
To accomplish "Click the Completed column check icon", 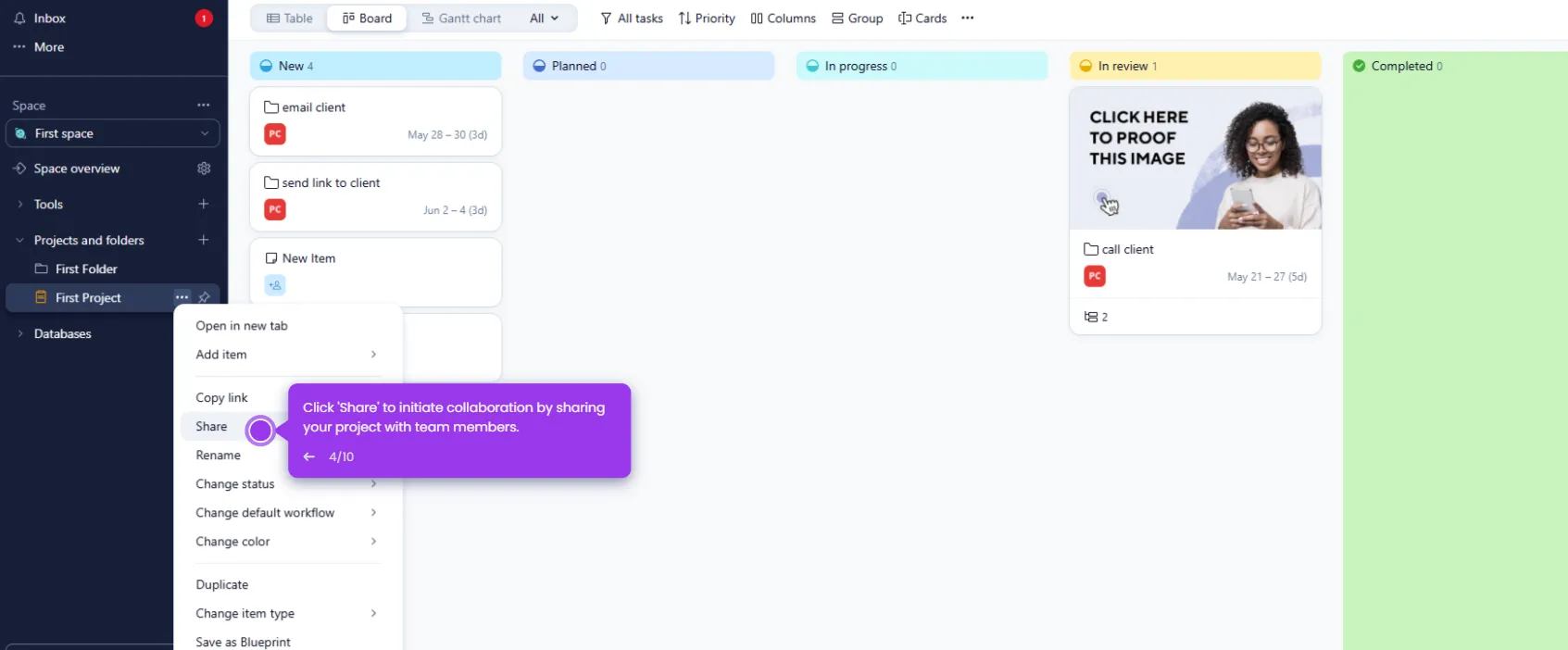I will (1359, 66).
